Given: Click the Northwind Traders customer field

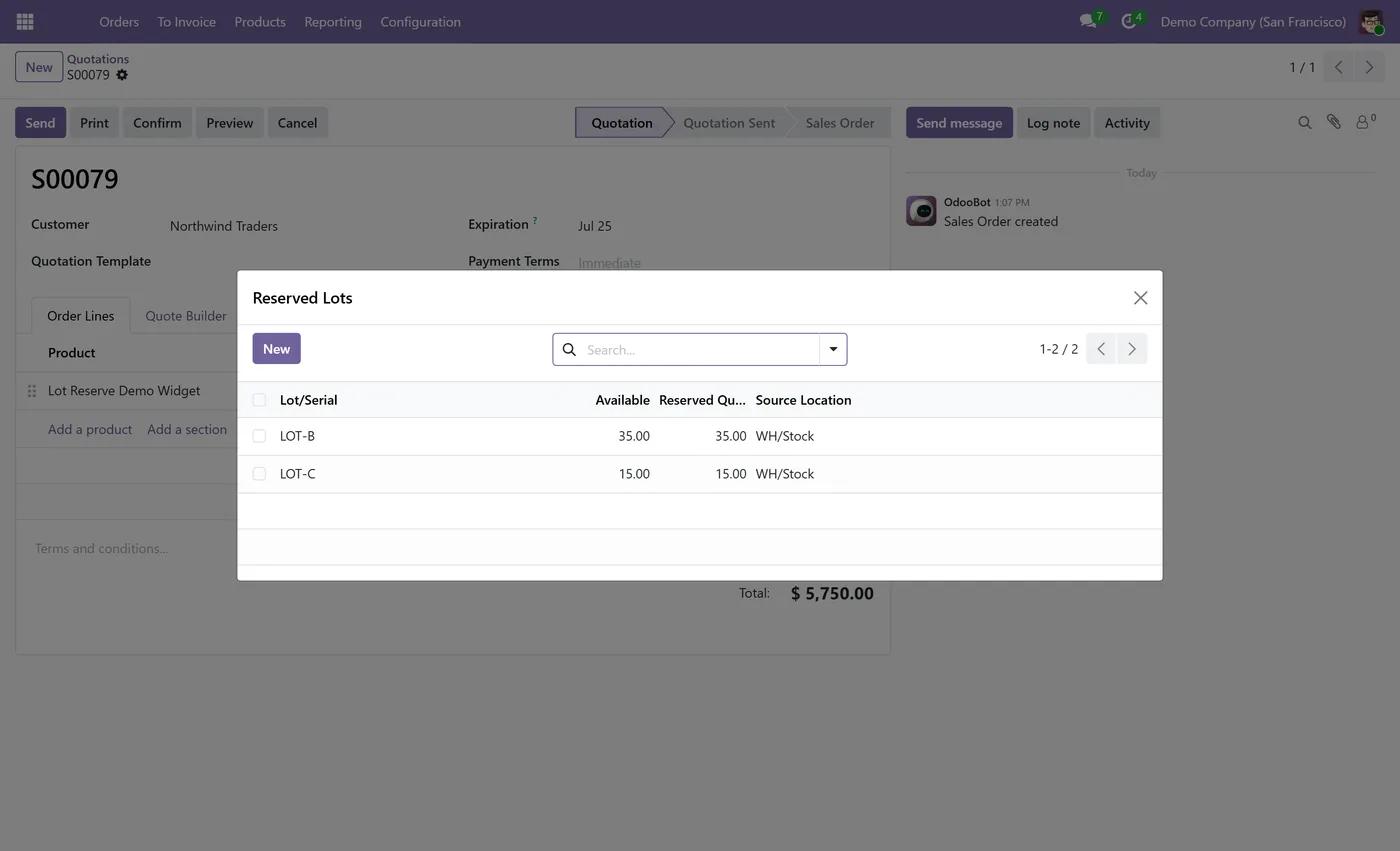Looking at the screenshot, I should 224,226.
